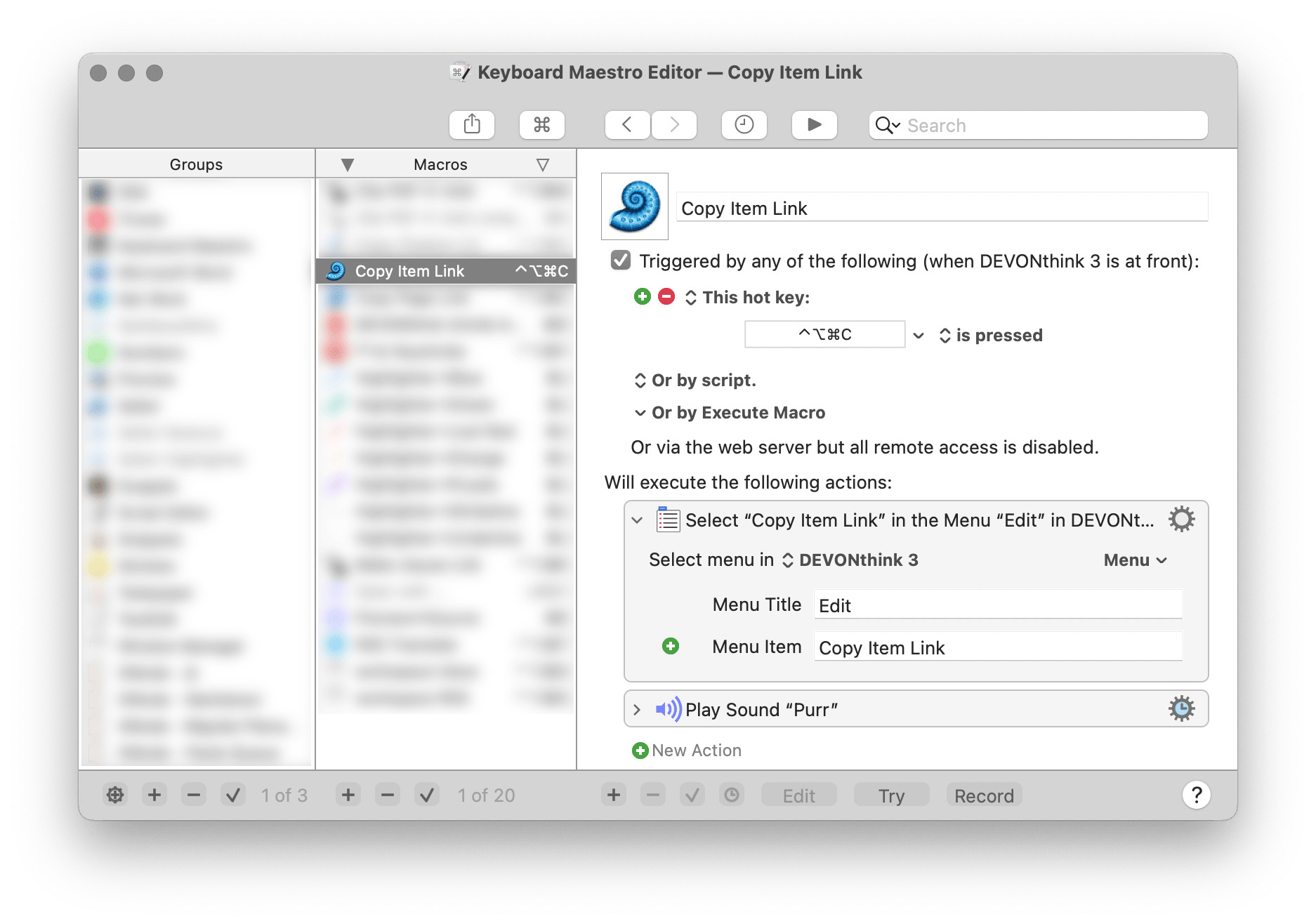Viewport: 1316px width, 924px height.
Task: Delete the selected macro with minus button
Action: [x=388, y=795]
